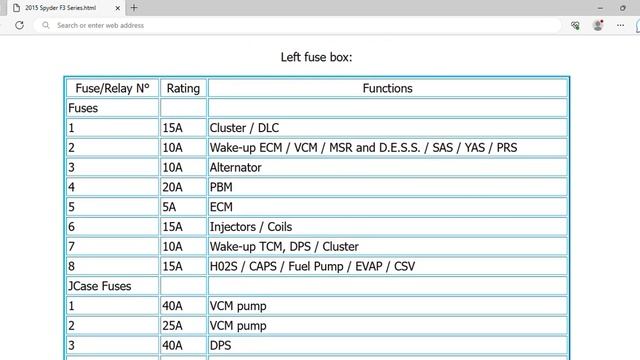Click the page file icon on the tab
640x360 pixels.
(16, 8)
